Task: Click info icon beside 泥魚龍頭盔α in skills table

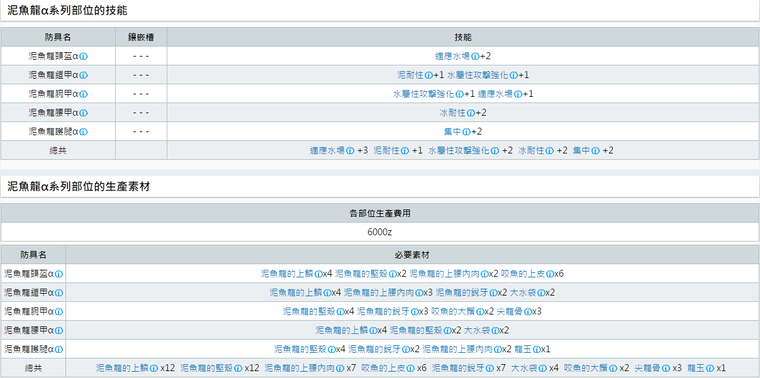Action: coord(84,56)
